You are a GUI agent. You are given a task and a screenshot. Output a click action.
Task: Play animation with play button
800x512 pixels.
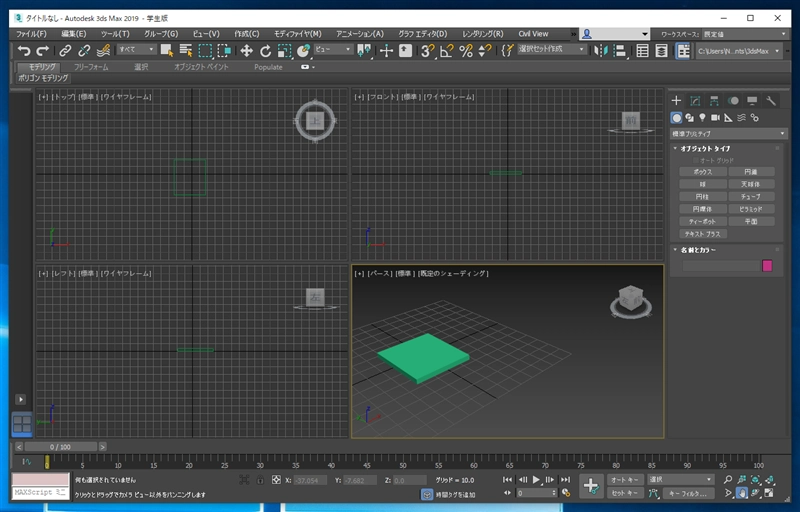[x=536, y=479]
